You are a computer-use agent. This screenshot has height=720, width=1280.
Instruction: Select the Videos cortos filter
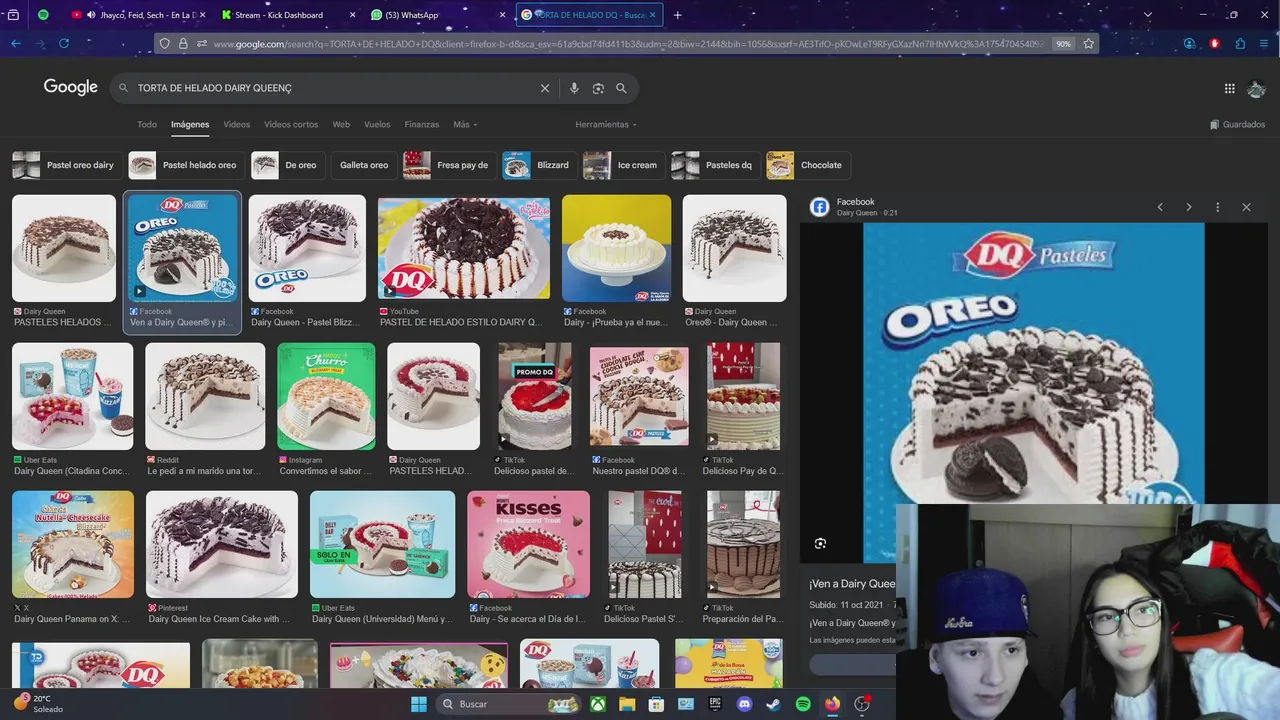[291, 125]
